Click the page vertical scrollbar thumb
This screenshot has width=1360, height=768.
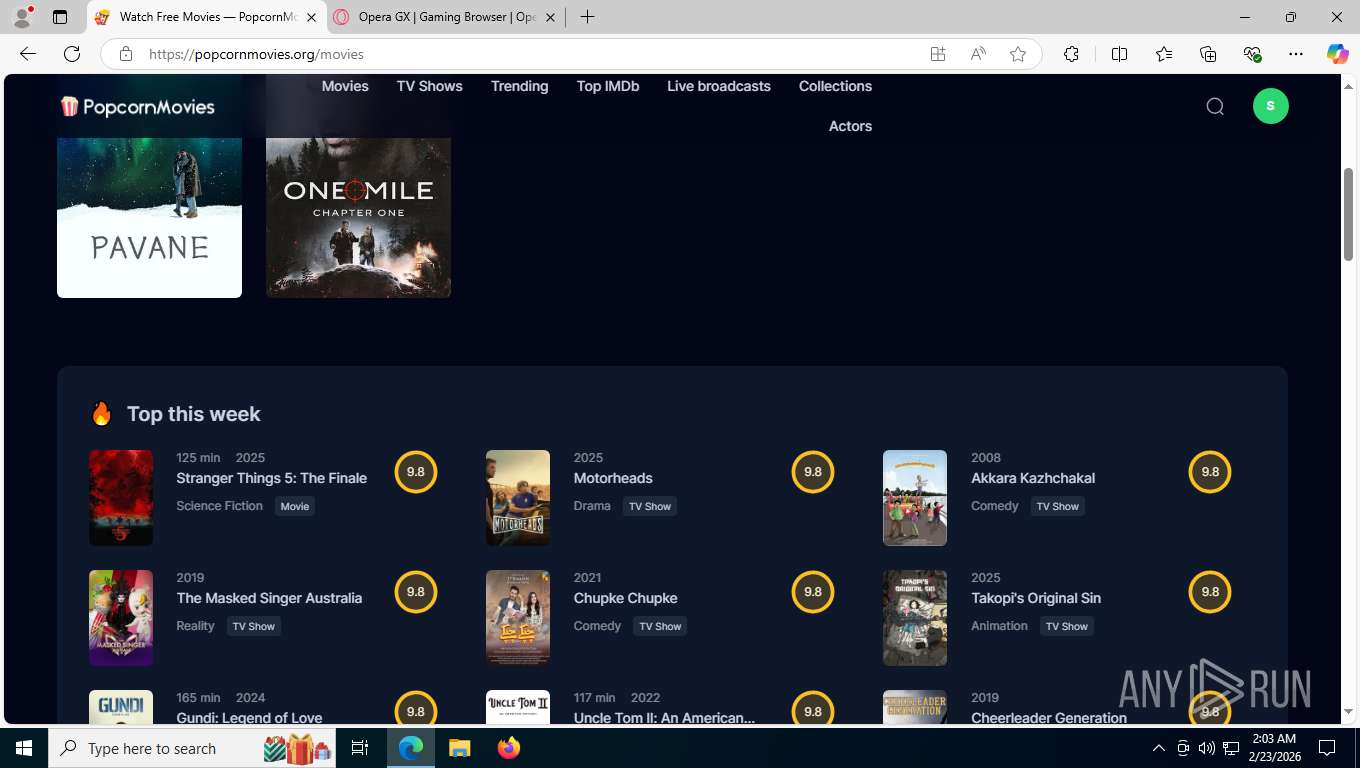[x=1348, y=213]
